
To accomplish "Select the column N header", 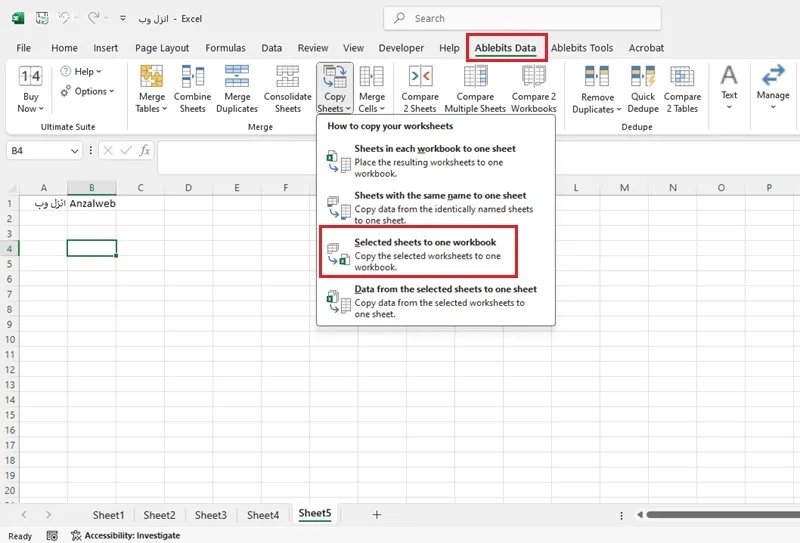I will [x=673, y=188].
